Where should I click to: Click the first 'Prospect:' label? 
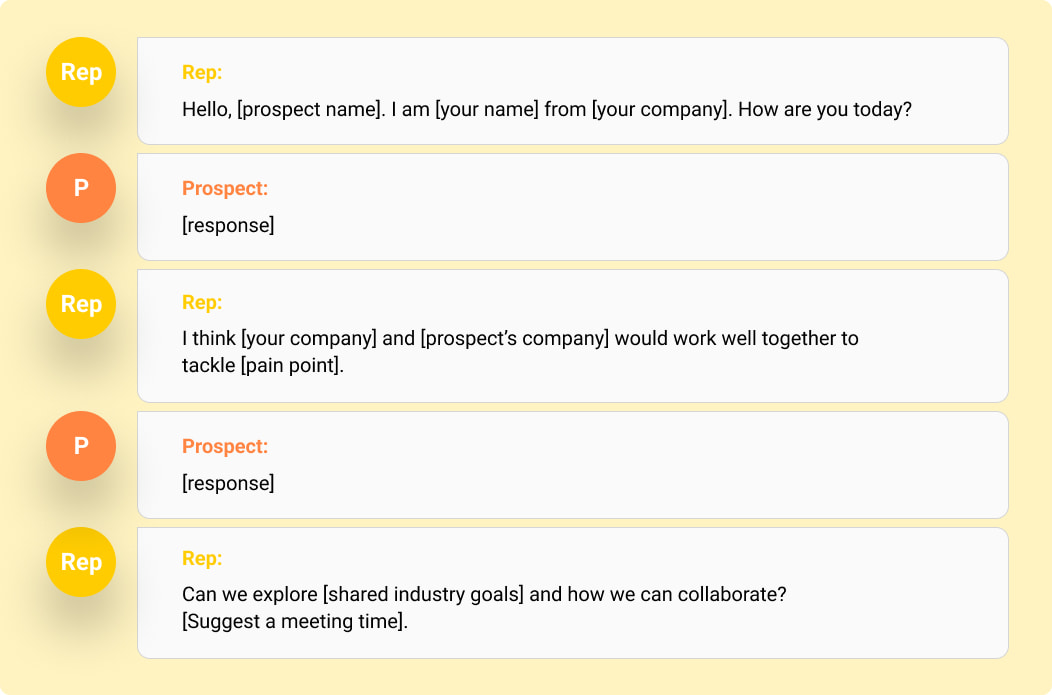click(225, 189)
